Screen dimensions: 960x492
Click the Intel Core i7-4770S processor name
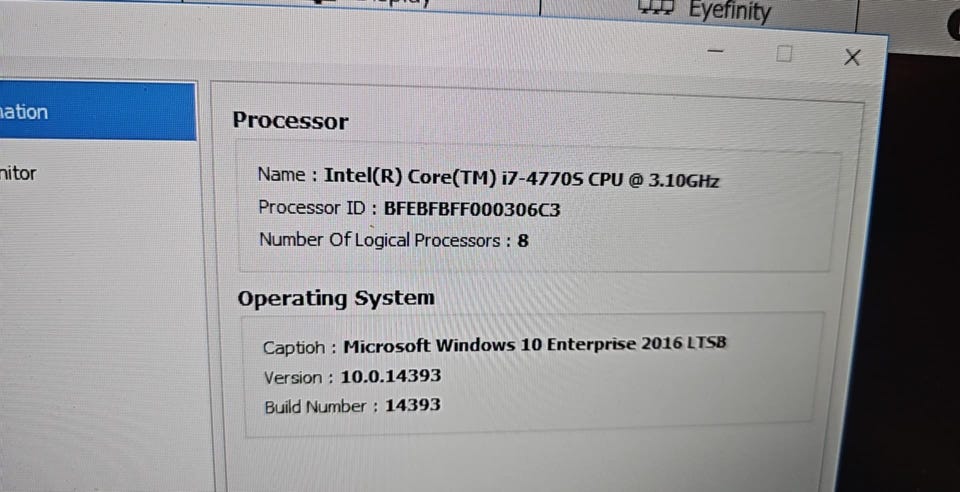[x=521, y=178]
